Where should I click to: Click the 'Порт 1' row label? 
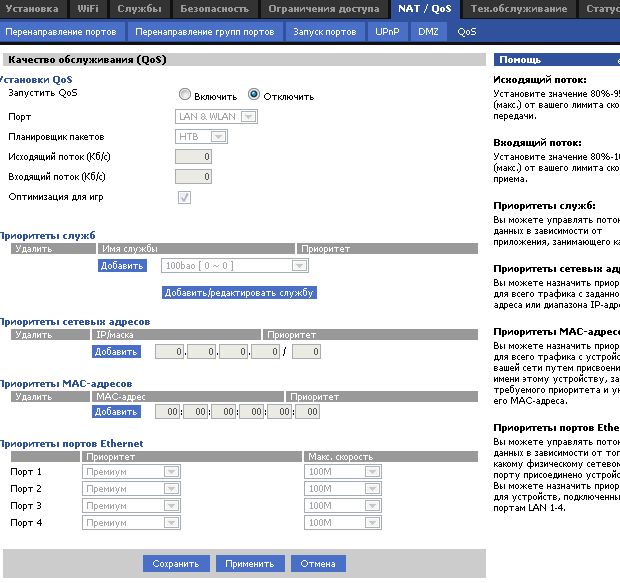click(26, 472)
